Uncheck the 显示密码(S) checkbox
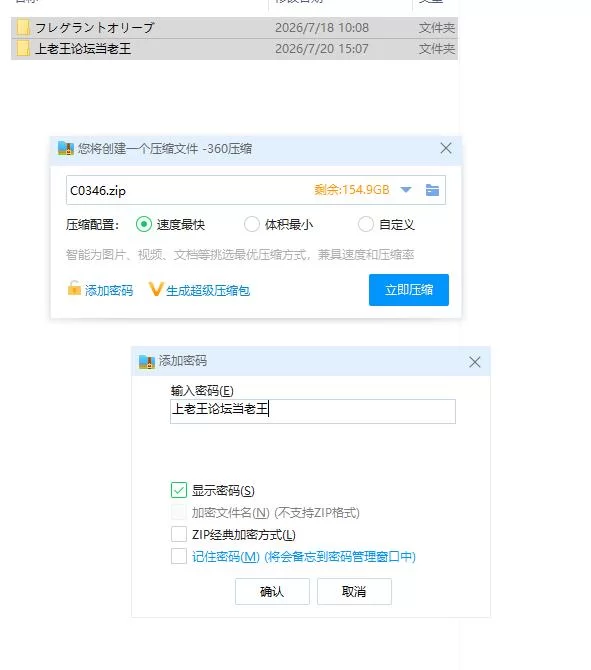 (179, 490)
